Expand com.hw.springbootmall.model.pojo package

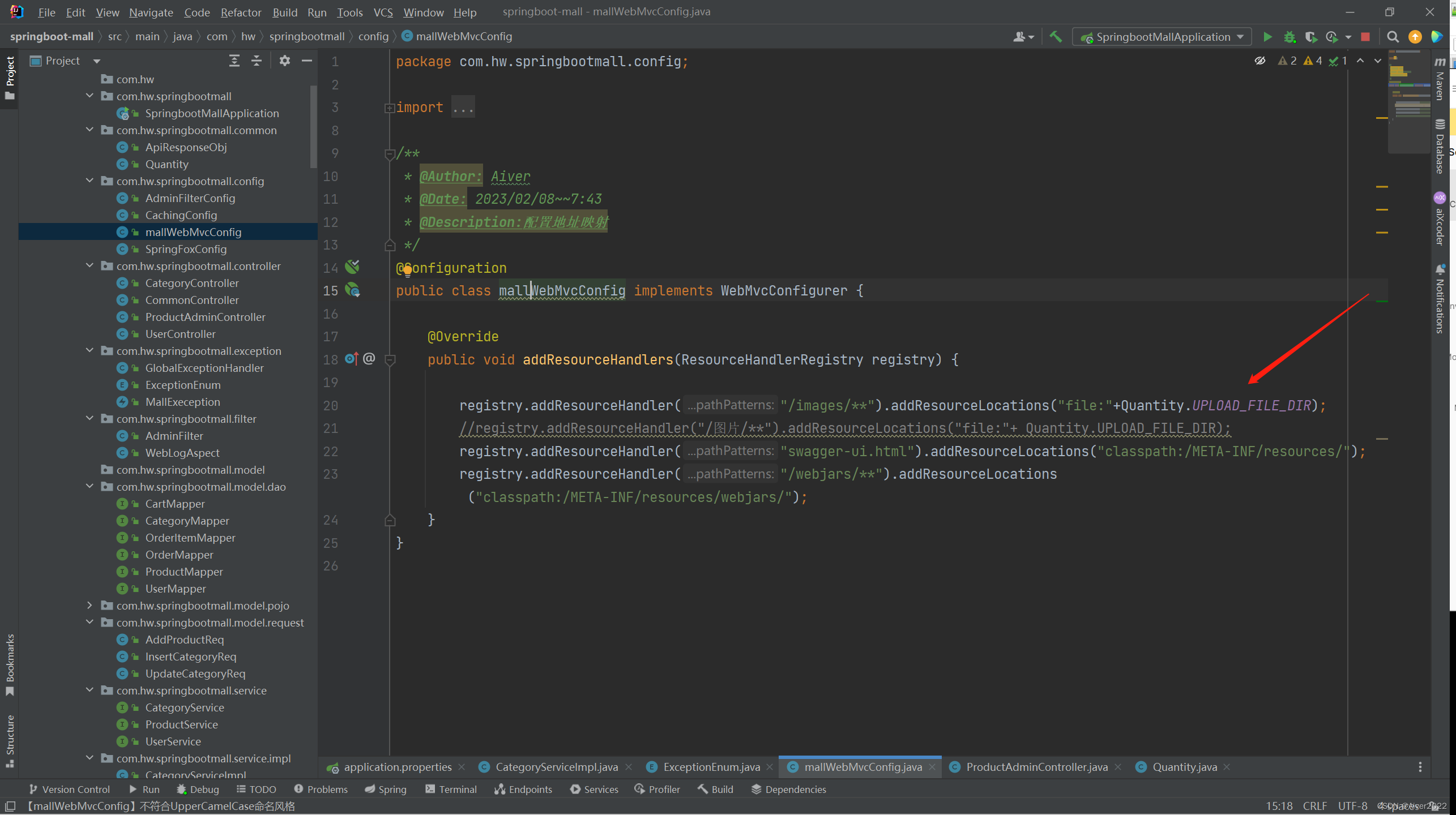point(89,605)
